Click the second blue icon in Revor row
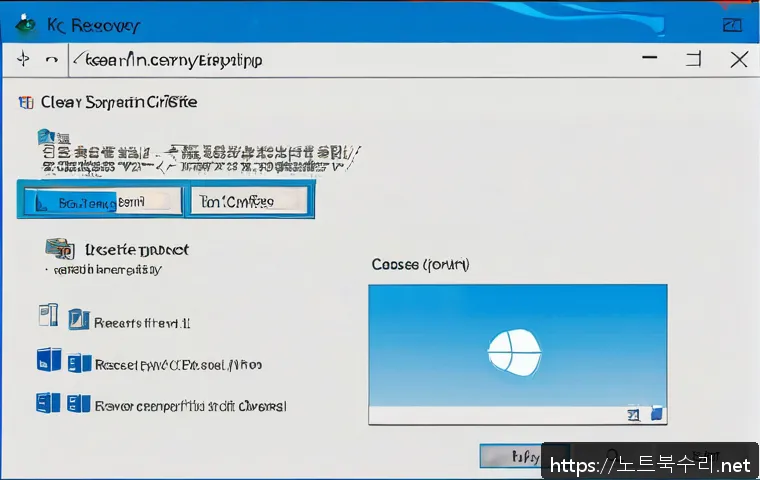The height and width of the screenshot is (480, 760). (79, 404)
